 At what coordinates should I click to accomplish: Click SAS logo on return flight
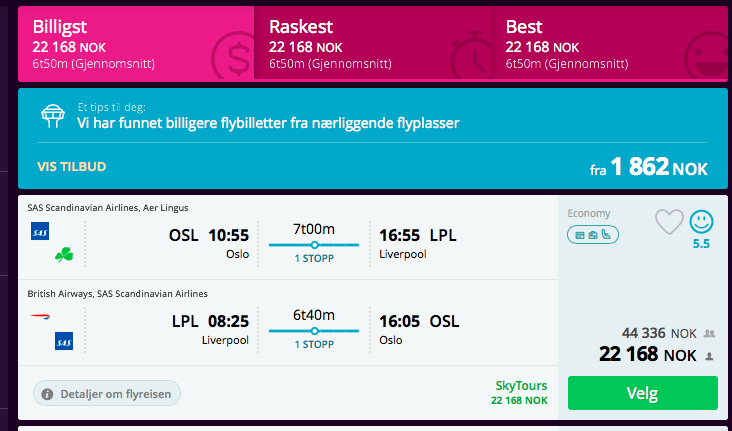tap(64, 341)
